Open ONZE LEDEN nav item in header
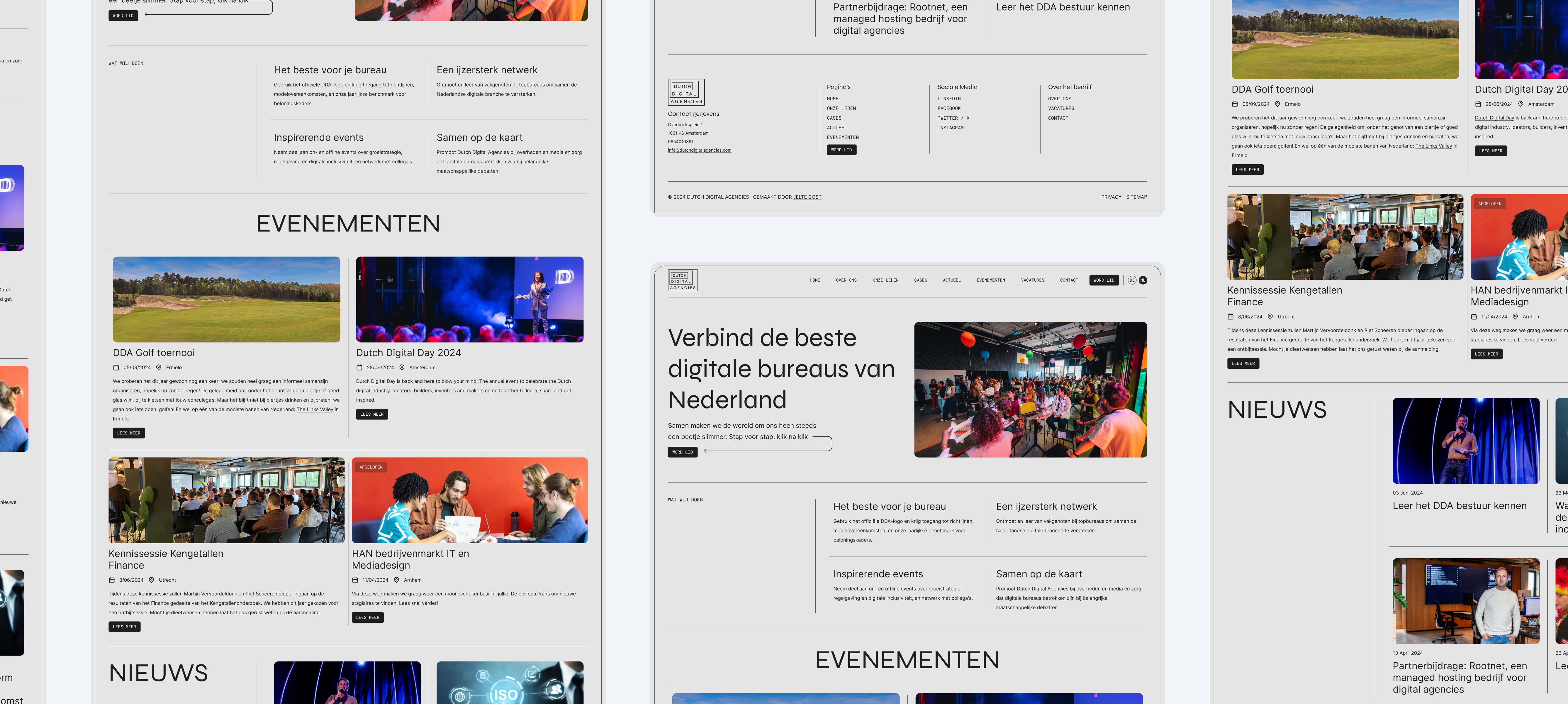Screen dimensions: 1568x704 [885, 280]
